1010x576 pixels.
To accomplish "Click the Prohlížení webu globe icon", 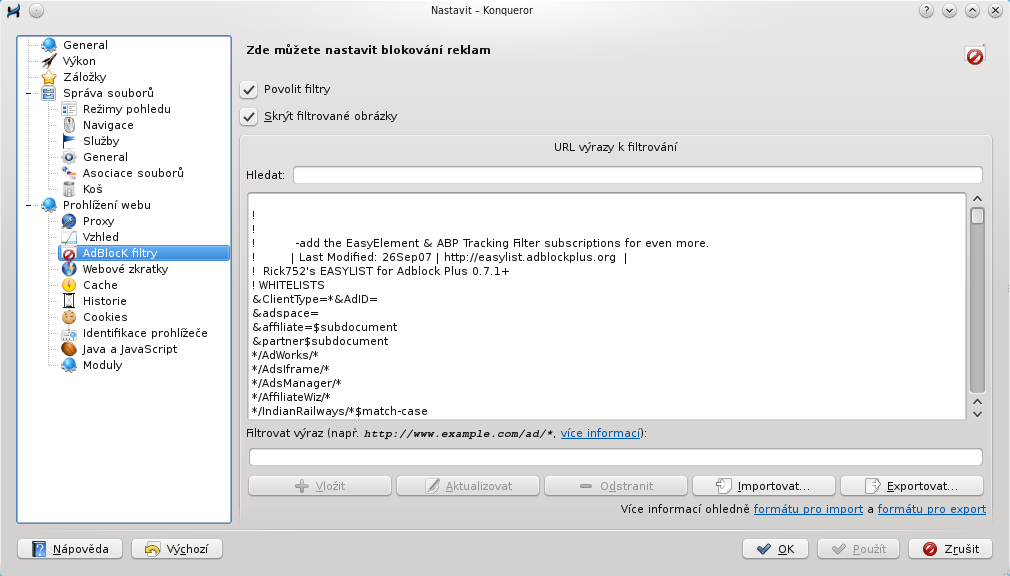I will [x=49, y=205].
